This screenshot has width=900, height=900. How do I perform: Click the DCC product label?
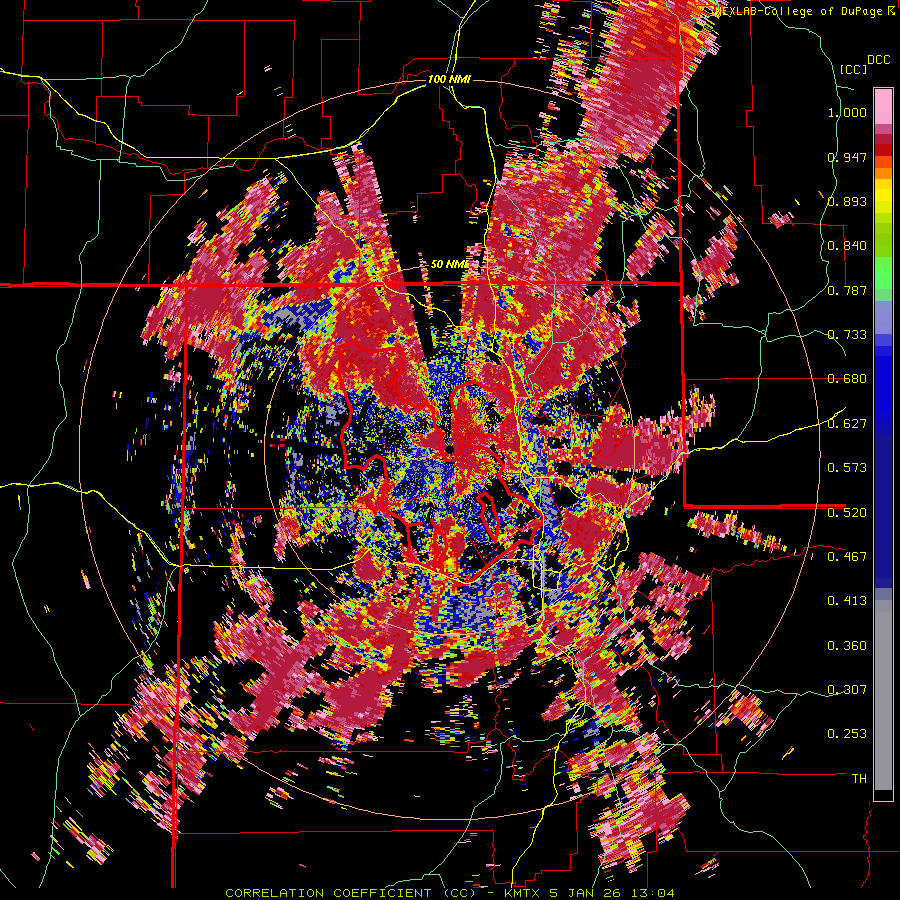pyautogui.click(x=879, y=60)
